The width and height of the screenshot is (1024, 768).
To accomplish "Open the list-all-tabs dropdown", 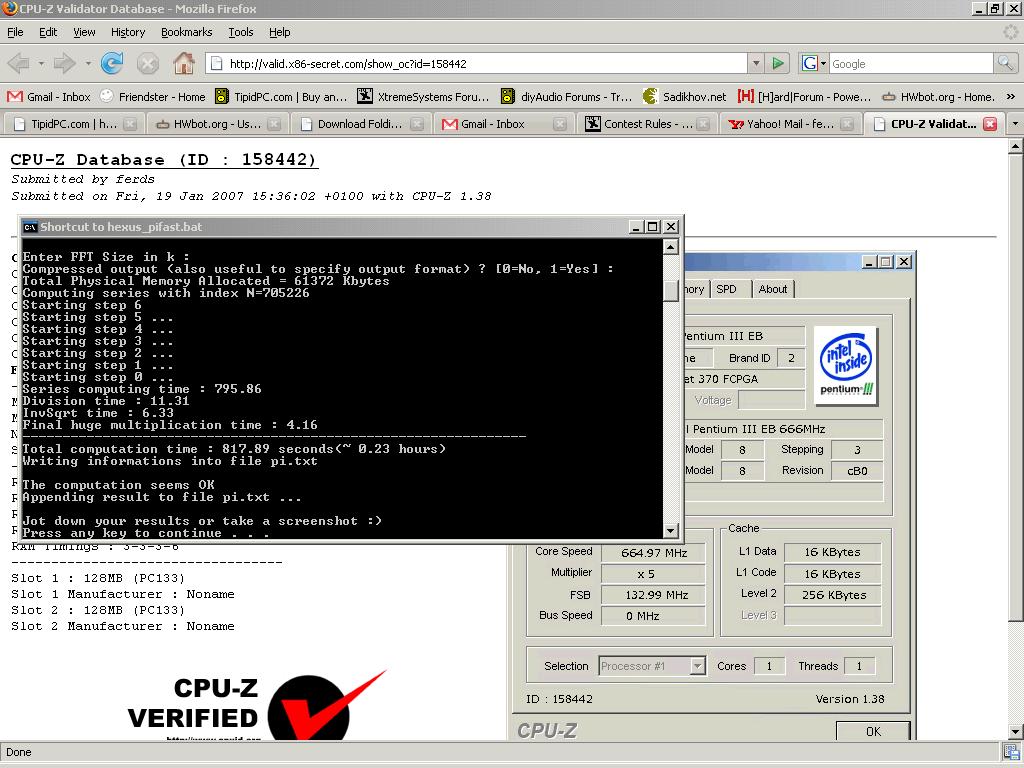I will (1015, 124).
